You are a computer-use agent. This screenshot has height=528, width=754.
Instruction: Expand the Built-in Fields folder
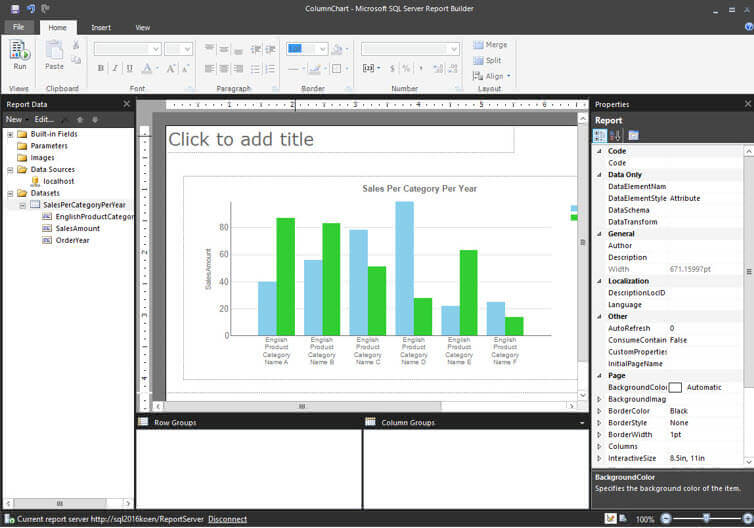tap(10, 134)
